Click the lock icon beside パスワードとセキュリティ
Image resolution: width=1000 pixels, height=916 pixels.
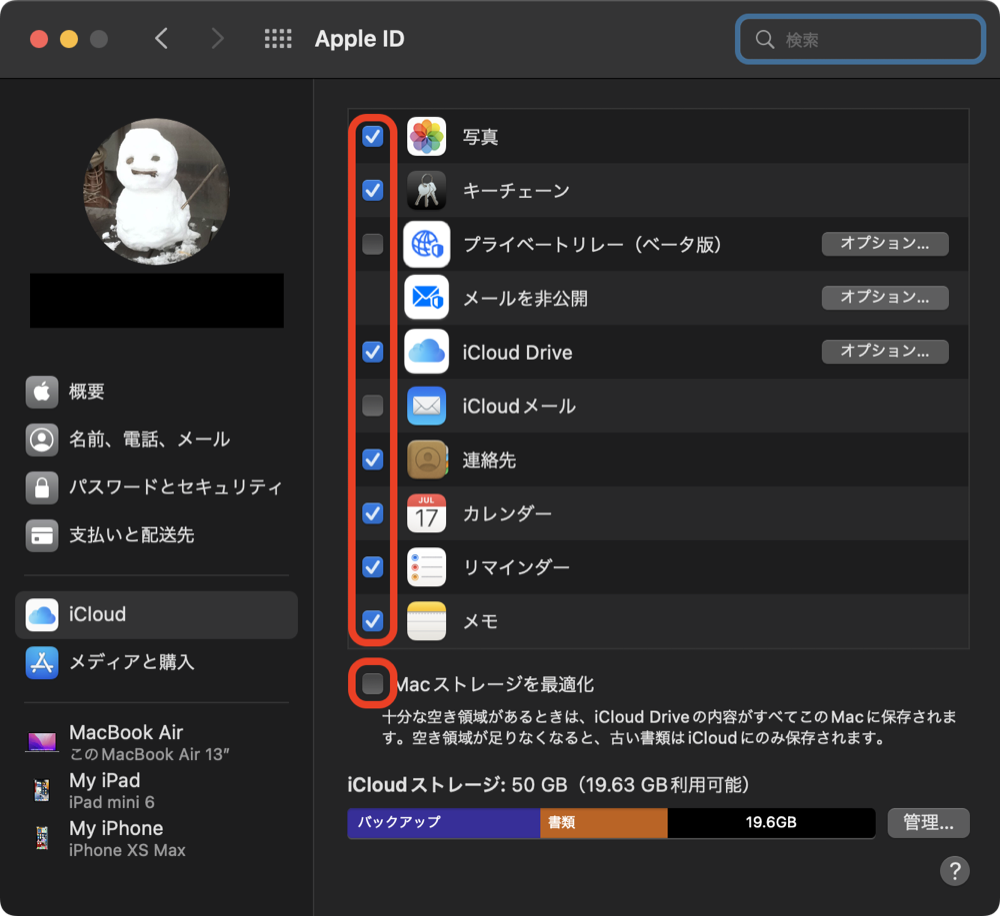click(41, 487)
